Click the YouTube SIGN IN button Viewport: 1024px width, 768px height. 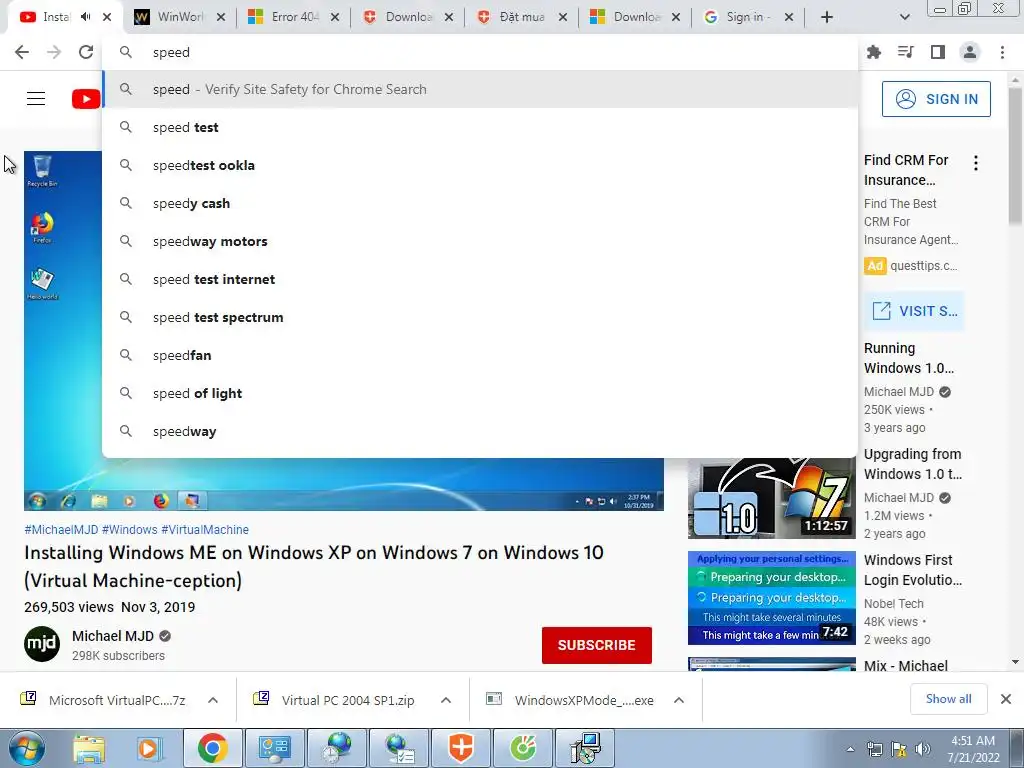click(936, 99)
